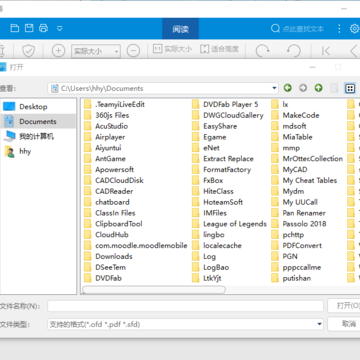
Task: Click the green back navigation arrow
Action: [288, 88]
